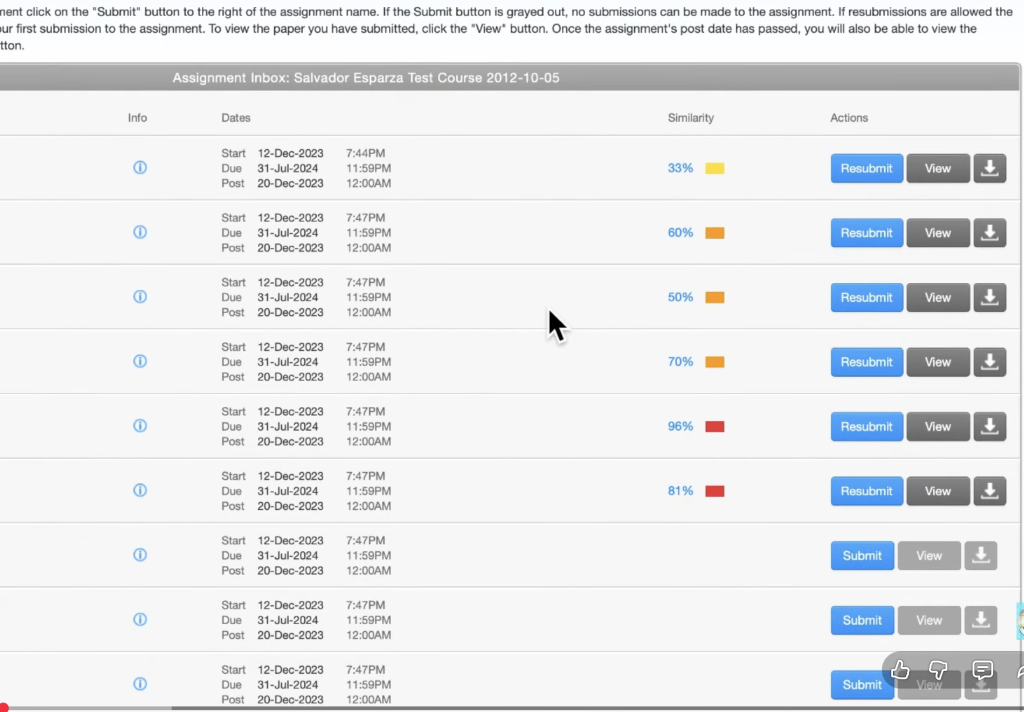Open the 33% similarity report link

(x=680, y=168)
